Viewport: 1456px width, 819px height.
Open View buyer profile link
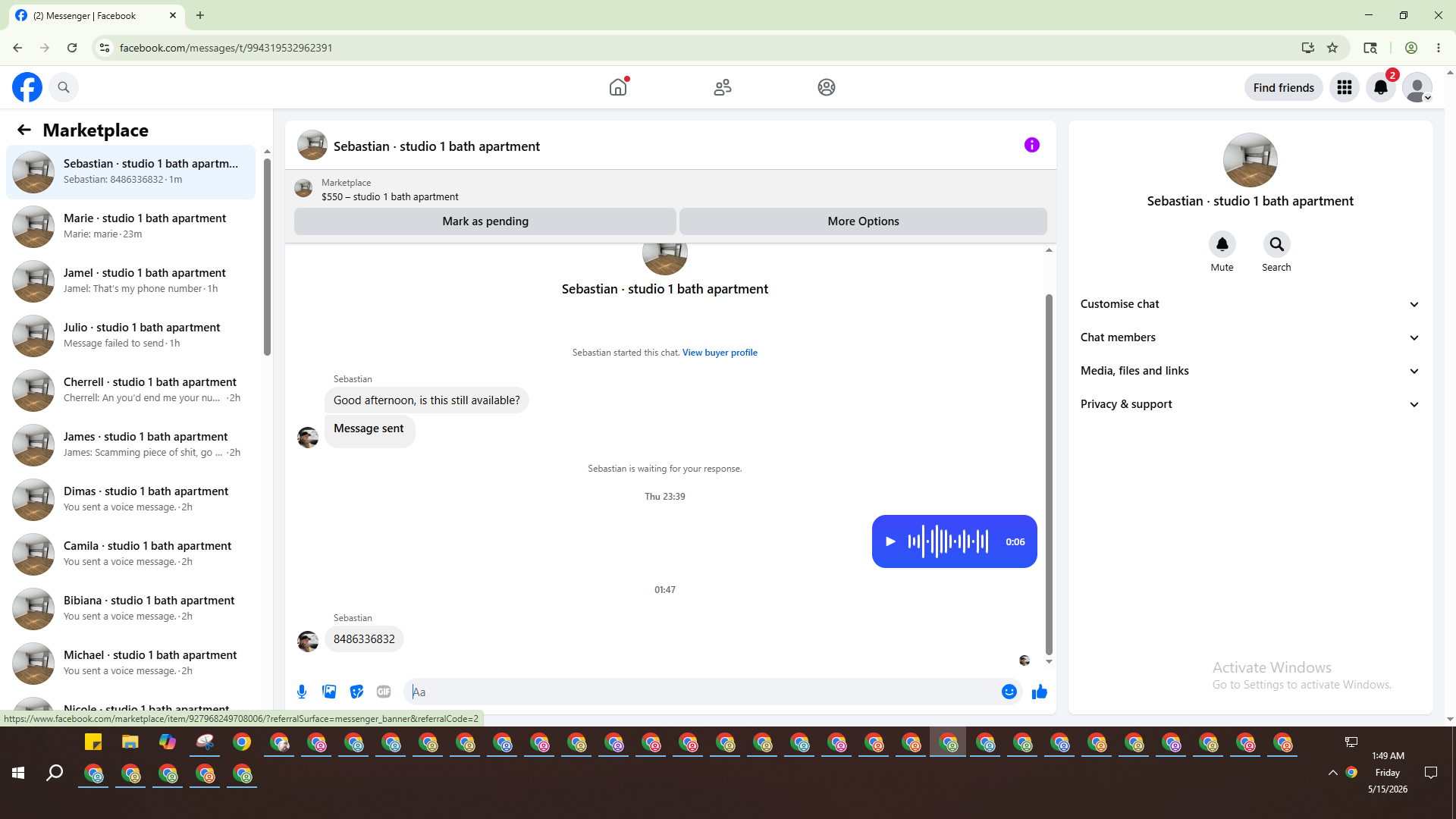tap(720, 353)
